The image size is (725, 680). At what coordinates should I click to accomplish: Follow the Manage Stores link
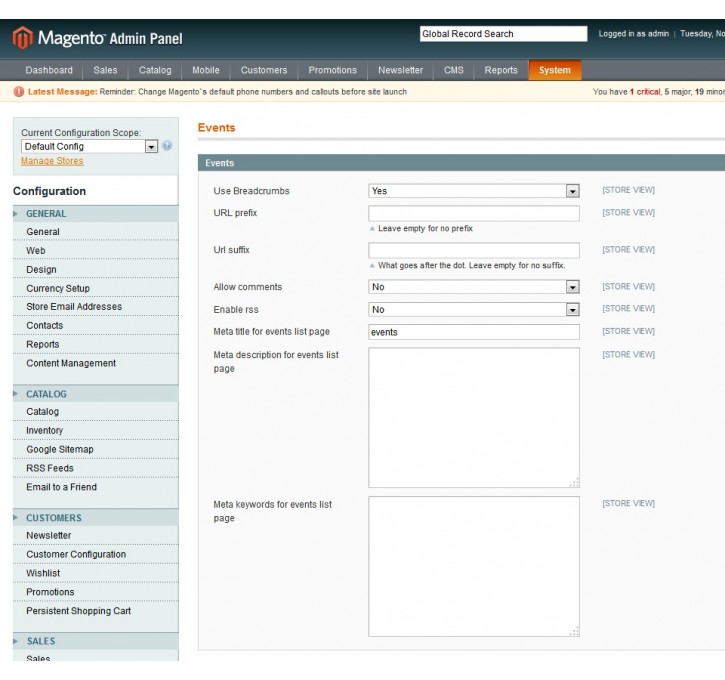52,161
